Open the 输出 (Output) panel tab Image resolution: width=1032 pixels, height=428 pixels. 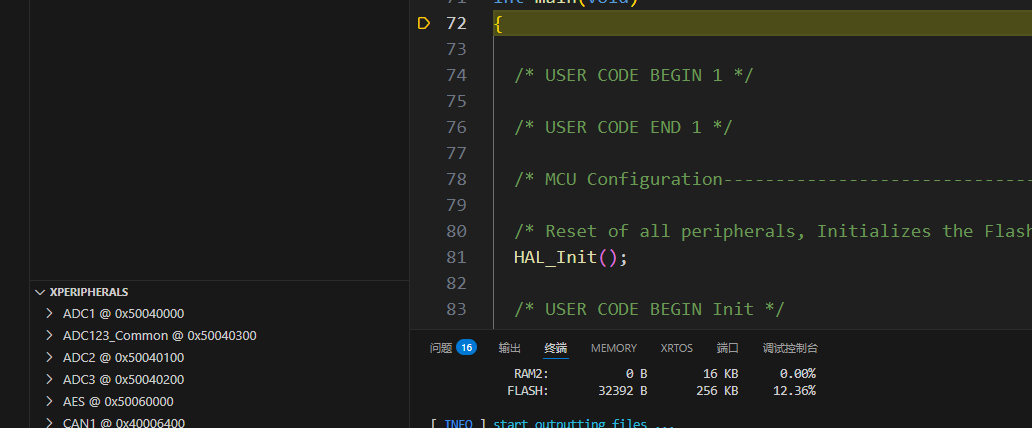[x=510, y=348]
